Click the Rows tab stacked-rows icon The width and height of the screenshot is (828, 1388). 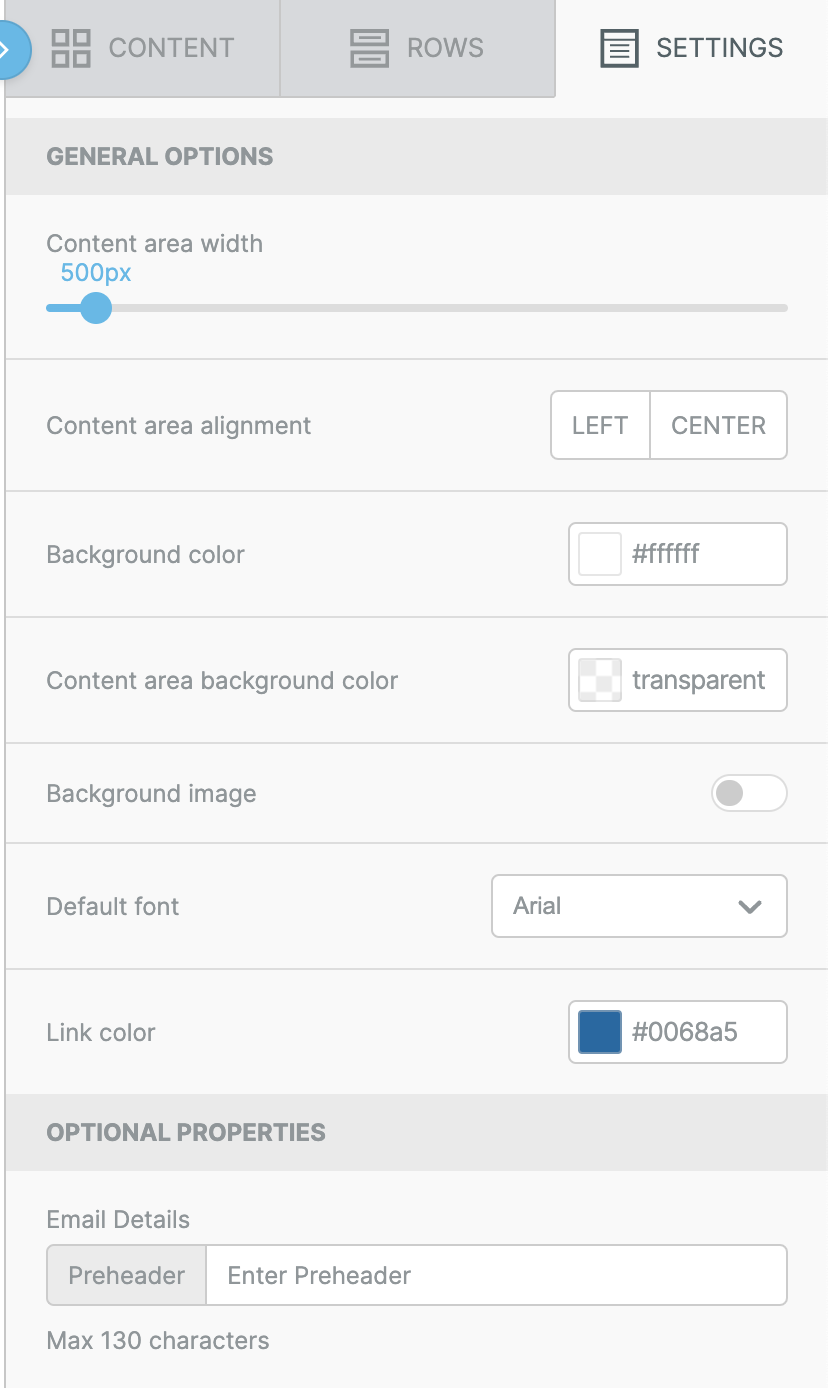pyautogui.click(x=369, y=48)
